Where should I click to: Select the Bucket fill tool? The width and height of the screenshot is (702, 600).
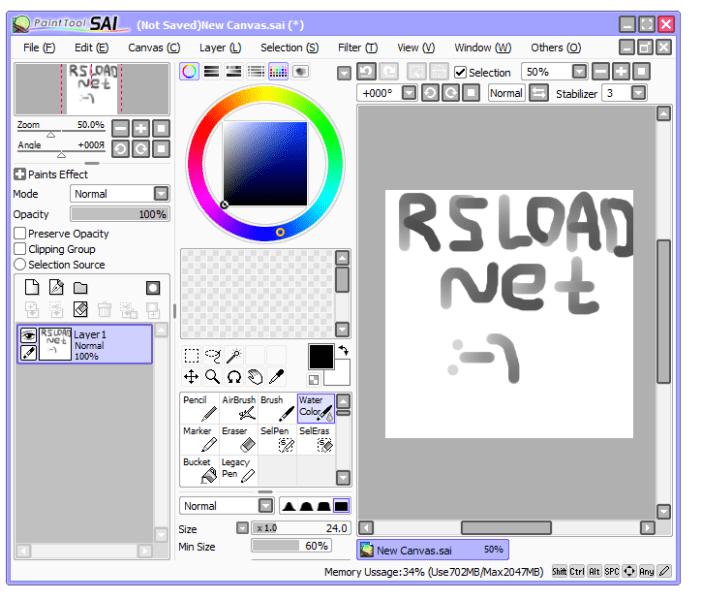[x=200, y=470]
